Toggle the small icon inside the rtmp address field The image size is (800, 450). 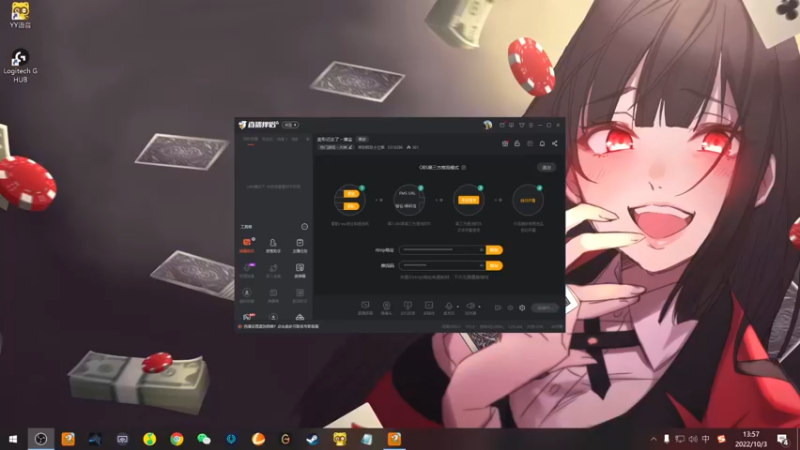481,250
